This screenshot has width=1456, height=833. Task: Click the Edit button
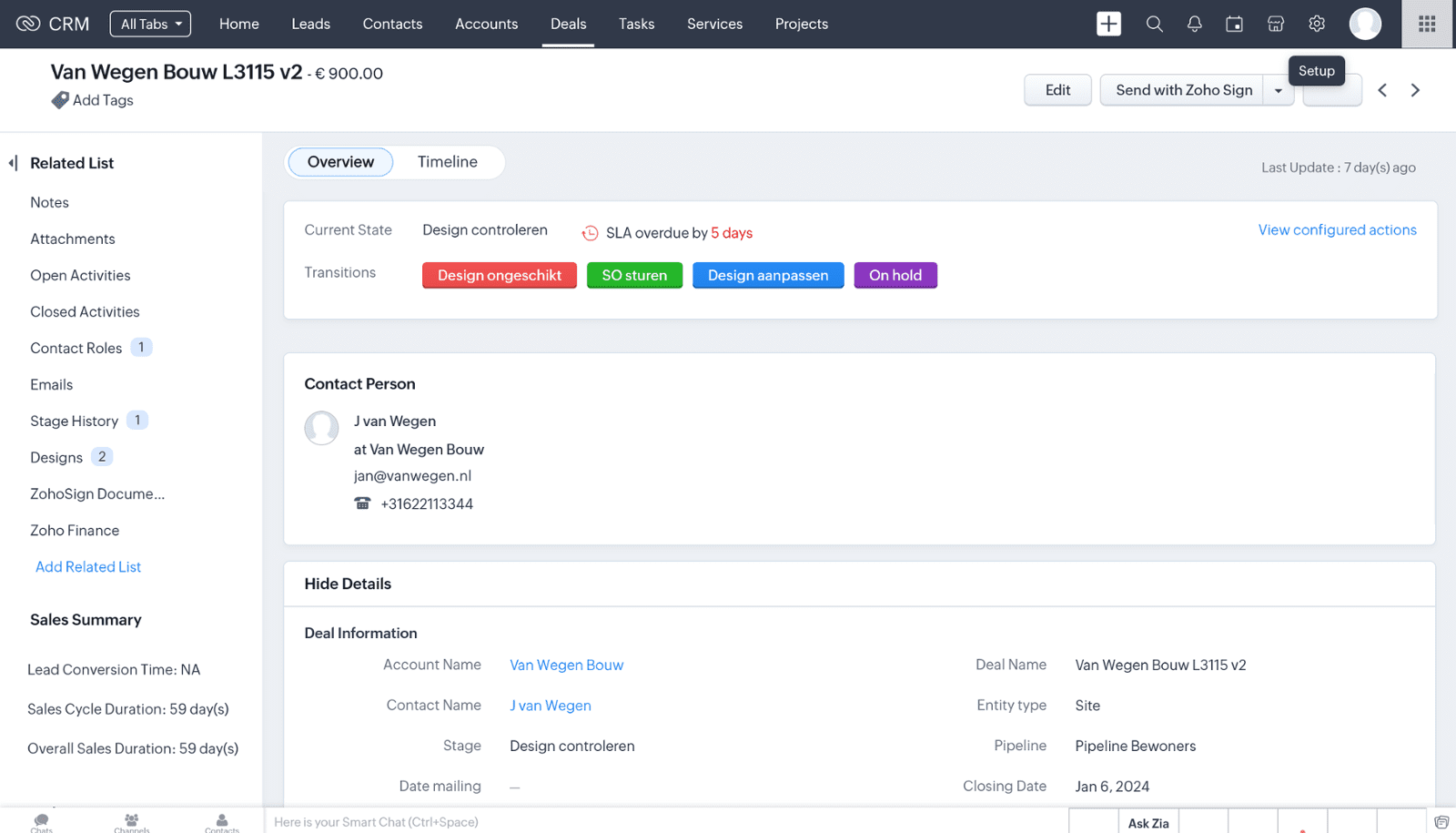click(x=1057, y=90)
